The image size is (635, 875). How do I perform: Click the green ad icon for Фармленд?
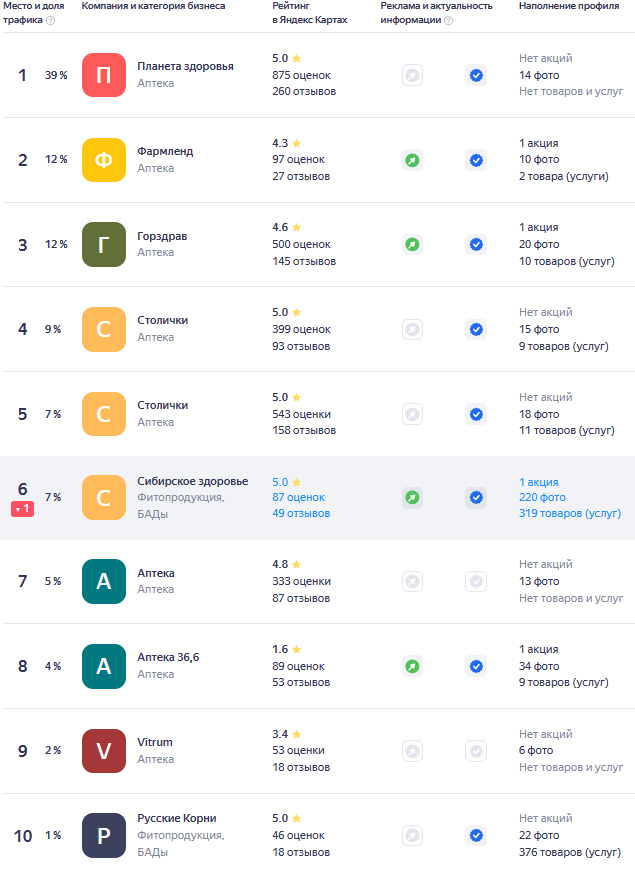412,160
